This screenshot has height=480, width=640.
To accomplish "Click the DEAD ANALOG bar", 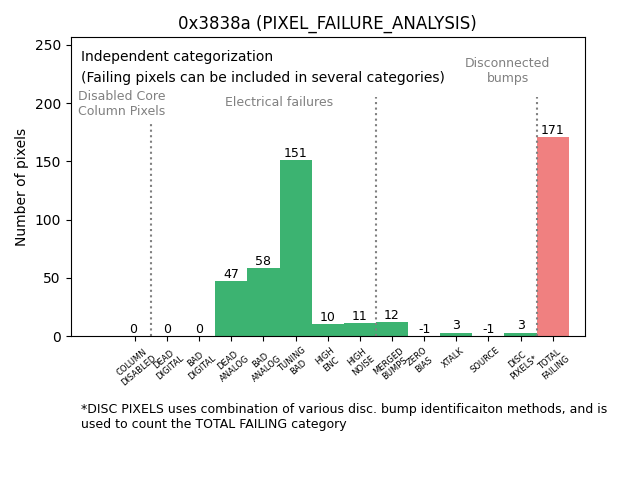I will (231, 309).
